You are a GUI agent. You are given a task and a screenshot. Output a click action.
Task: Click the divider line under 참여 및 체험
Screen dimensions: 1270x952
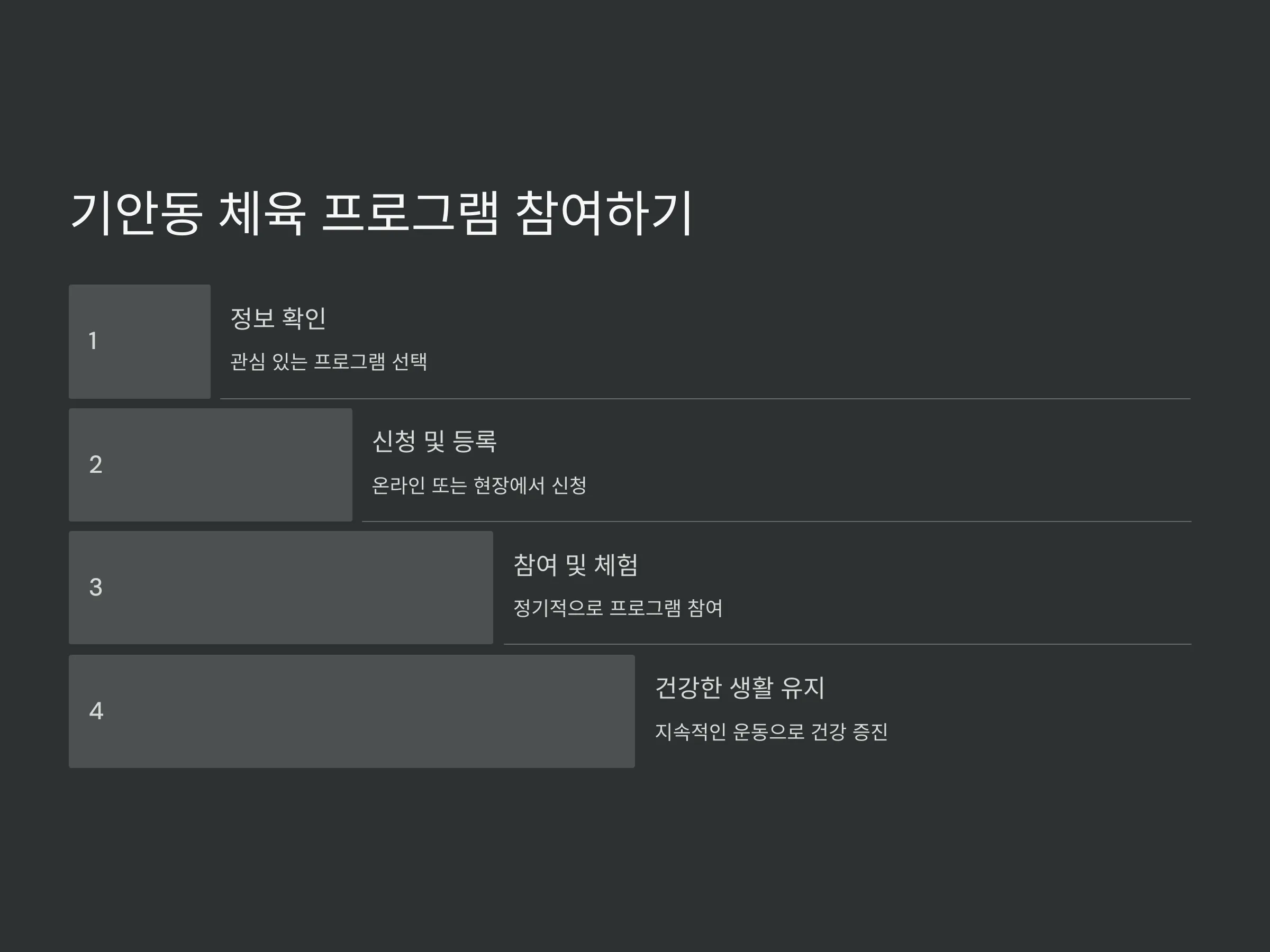(x=848, y=644)
